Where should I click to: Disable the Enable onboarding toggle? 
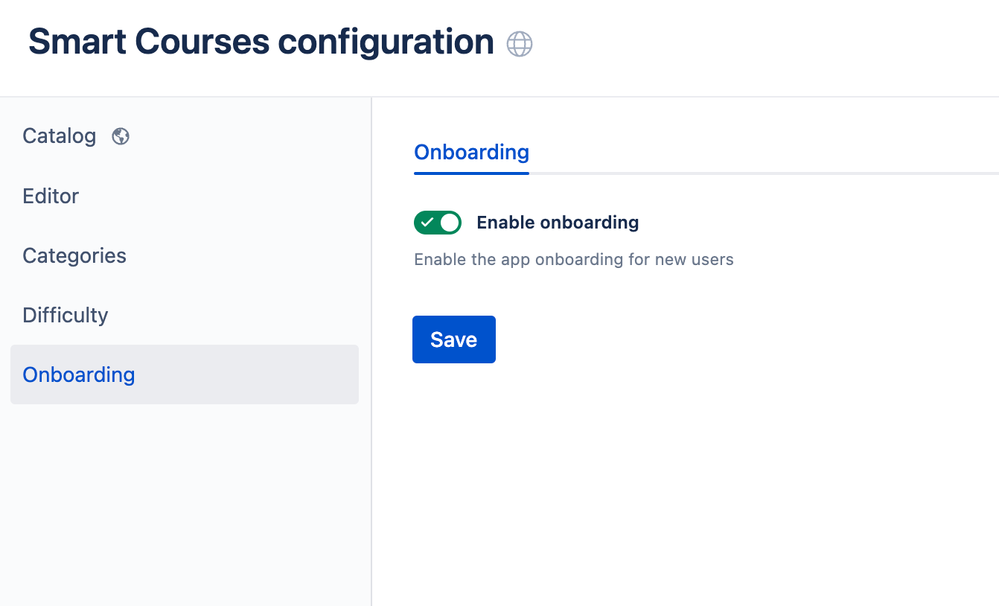pos(438,222)
